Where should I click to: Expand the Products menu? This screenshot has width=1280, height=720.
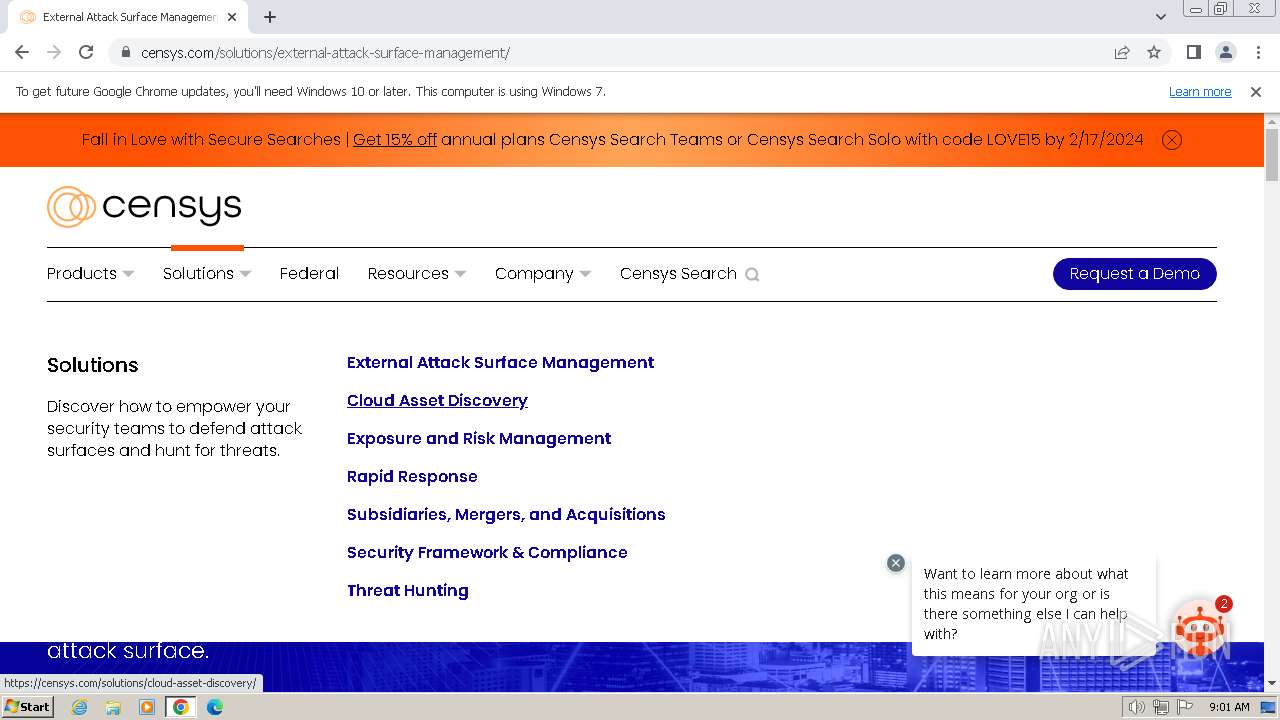pyautogui.click(x=90, y=273)
